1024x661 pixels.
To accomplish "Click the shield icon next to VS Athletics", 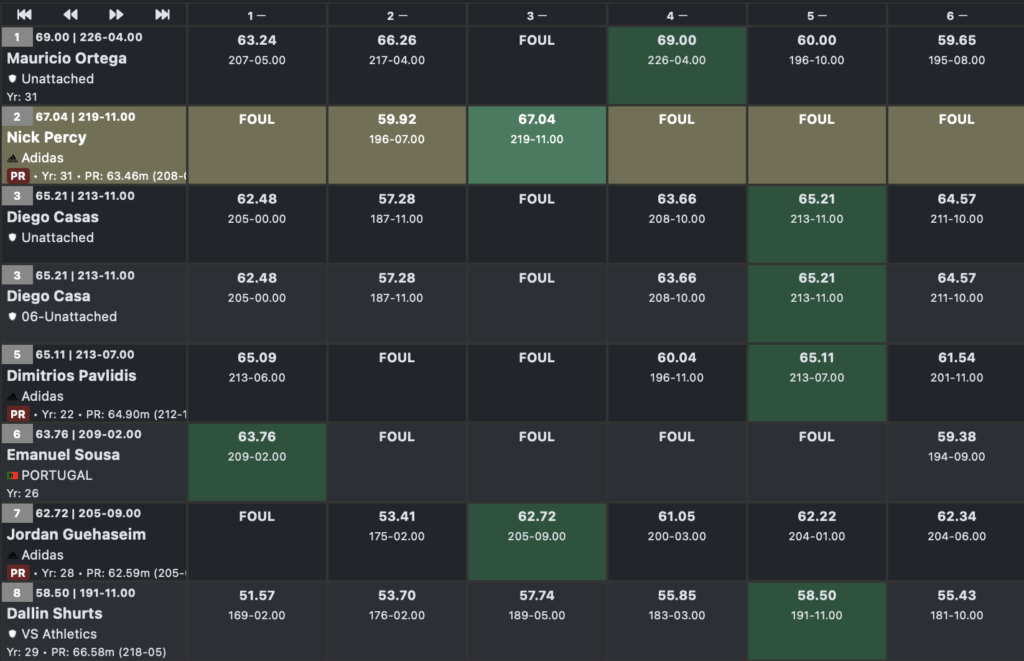I will click(x=12, y=634).
